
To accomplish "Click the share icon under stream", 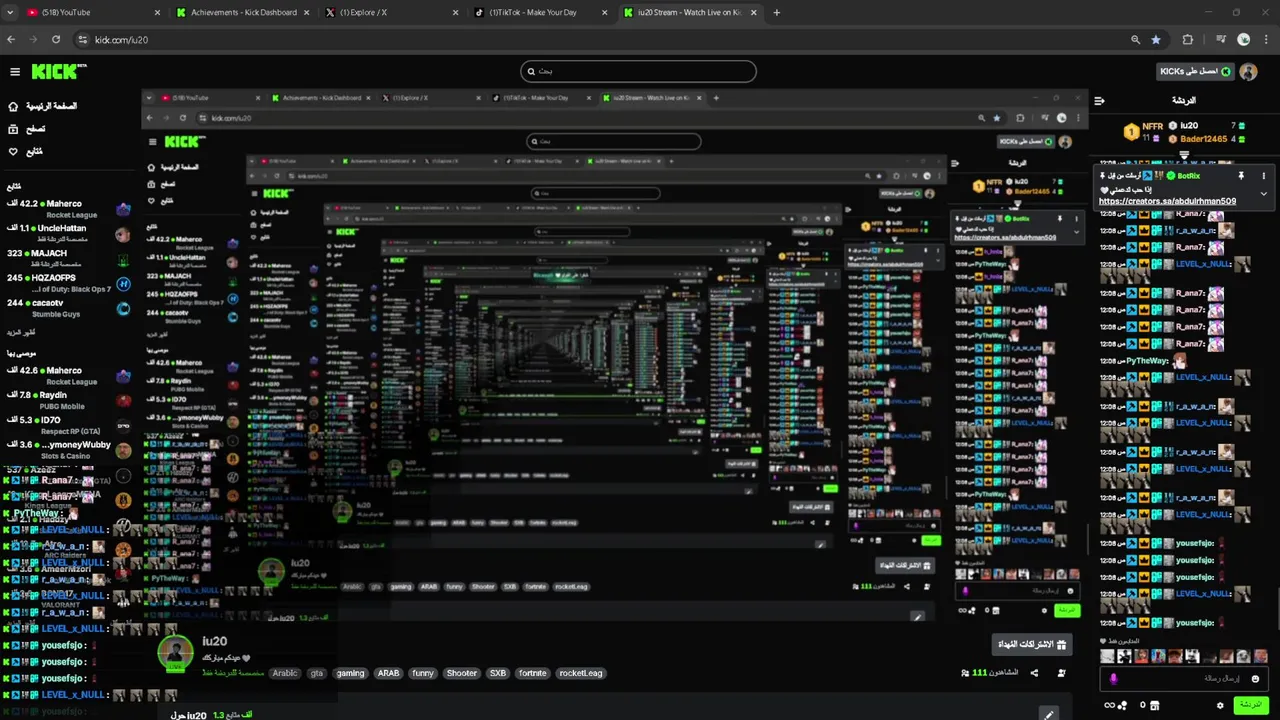I will click(x=1034, y=673).
